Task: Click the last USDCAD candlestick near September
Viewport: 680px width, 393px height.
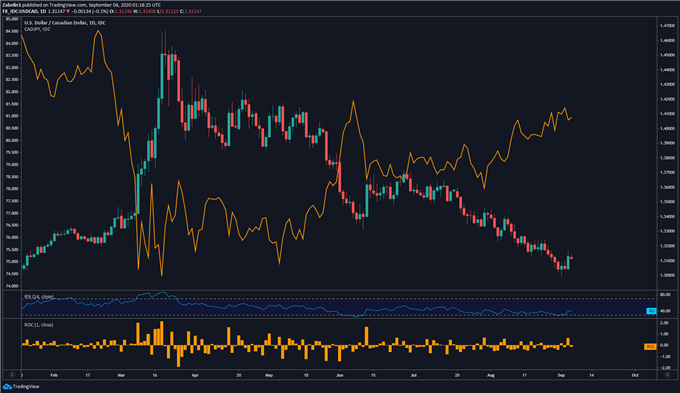Action: 572,258
